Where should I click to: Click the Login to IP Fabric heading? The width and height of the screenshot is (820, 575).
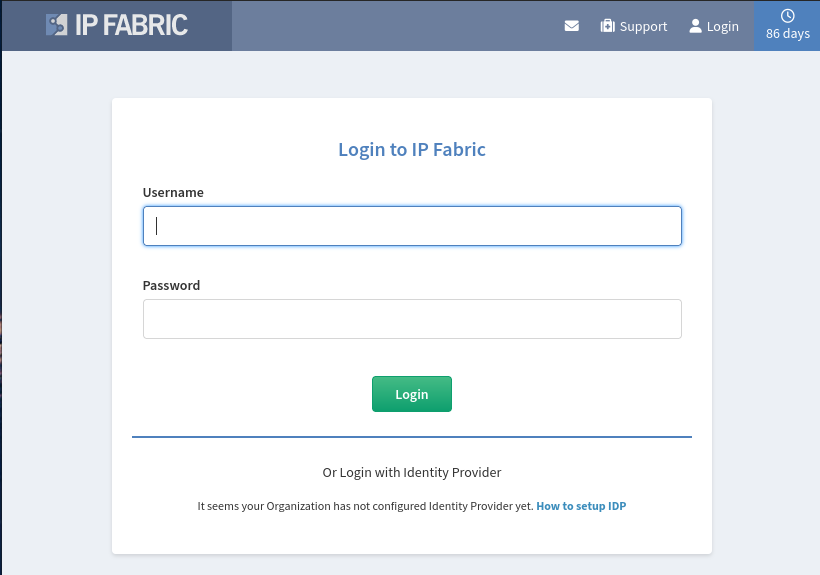(x=412, y=150)
